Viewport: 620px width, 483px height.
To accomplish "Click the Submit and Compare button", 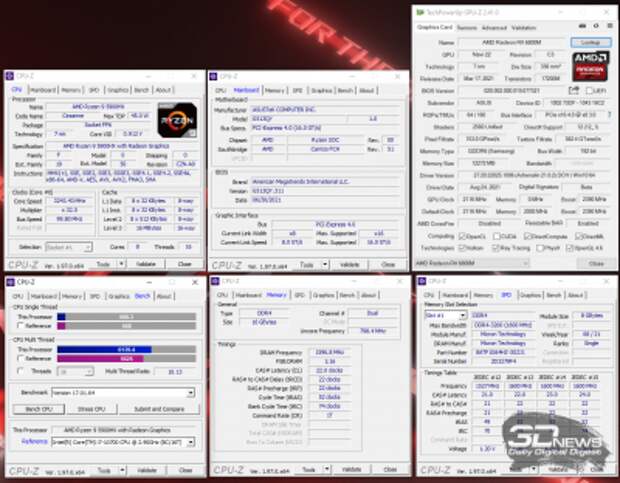I will click(x=159, y=409).
